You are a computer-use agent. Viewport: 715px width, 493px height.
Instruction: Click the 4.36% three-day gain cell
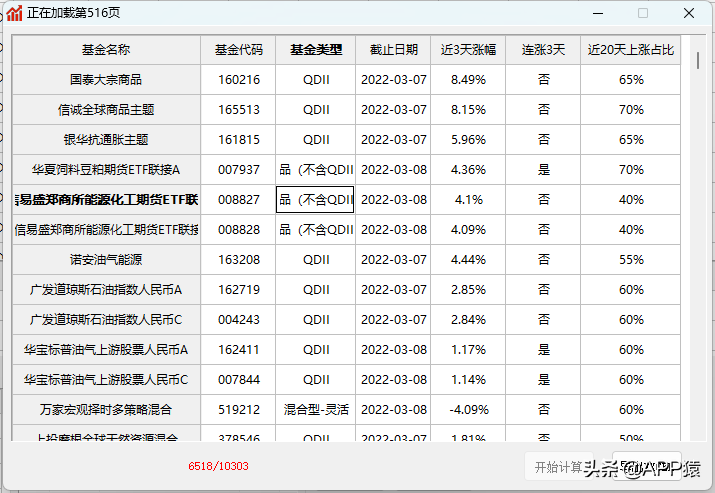[x=468, y=170]
